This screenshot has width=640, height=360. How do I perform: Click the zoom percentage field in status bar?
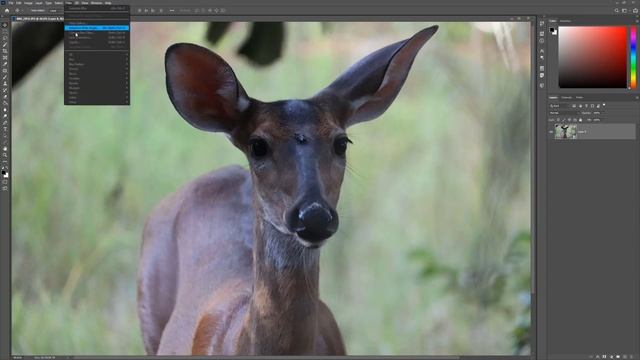17,358
